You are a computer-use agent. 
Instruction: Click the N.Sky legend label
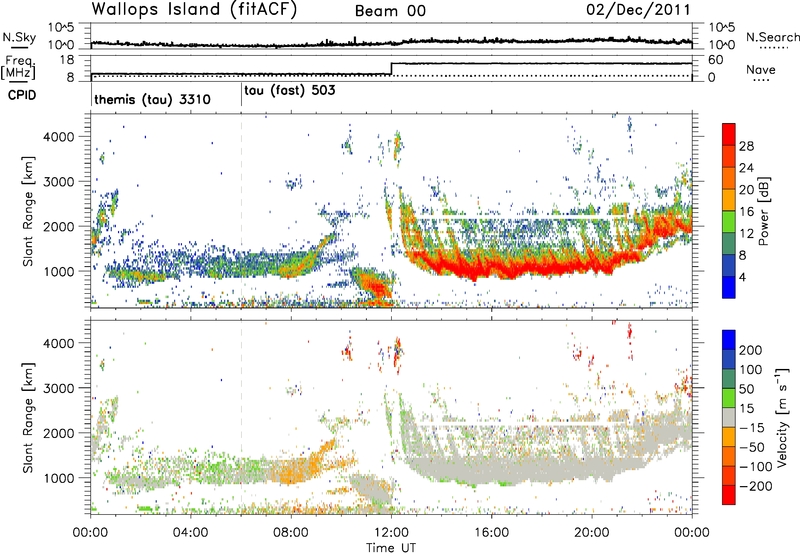19,37
